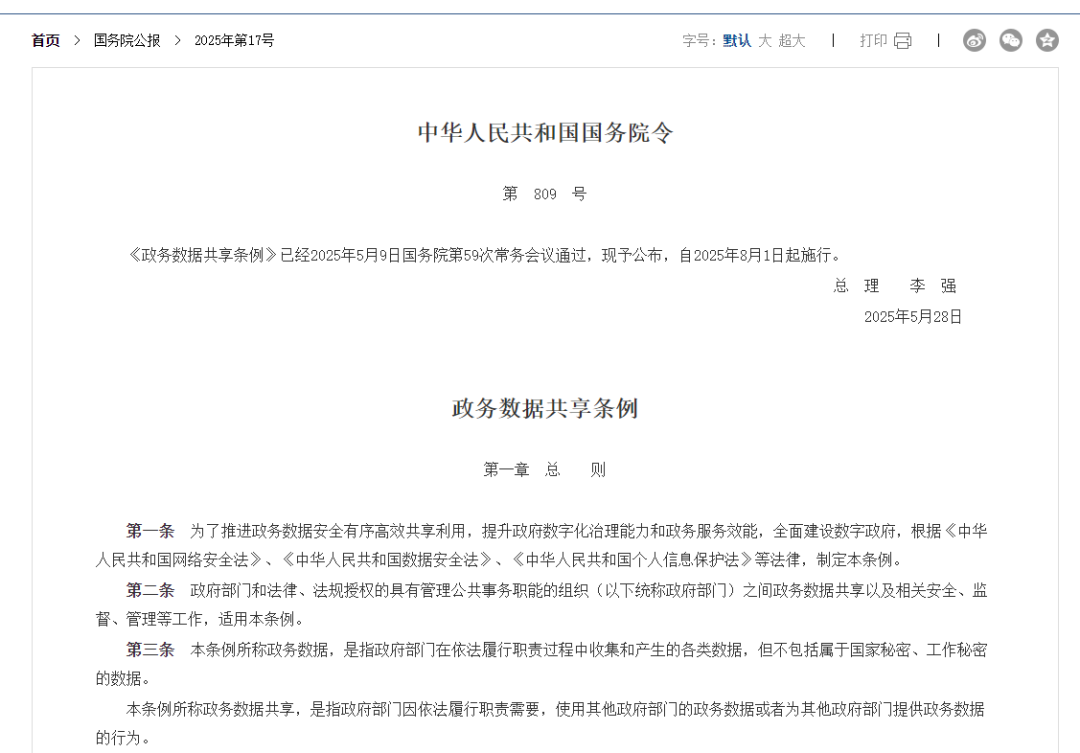Share the page to Weibo
Viewport: 1080px width, 753px height.
(974, 40)
